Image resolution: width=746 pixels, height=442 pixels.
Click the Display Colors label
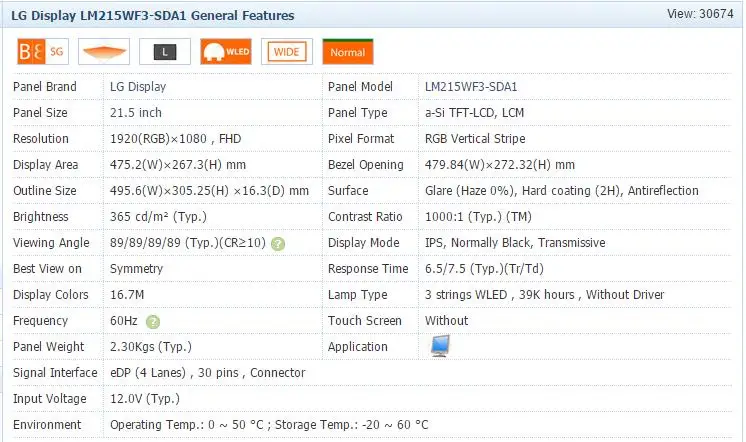[x=50, y=295]
